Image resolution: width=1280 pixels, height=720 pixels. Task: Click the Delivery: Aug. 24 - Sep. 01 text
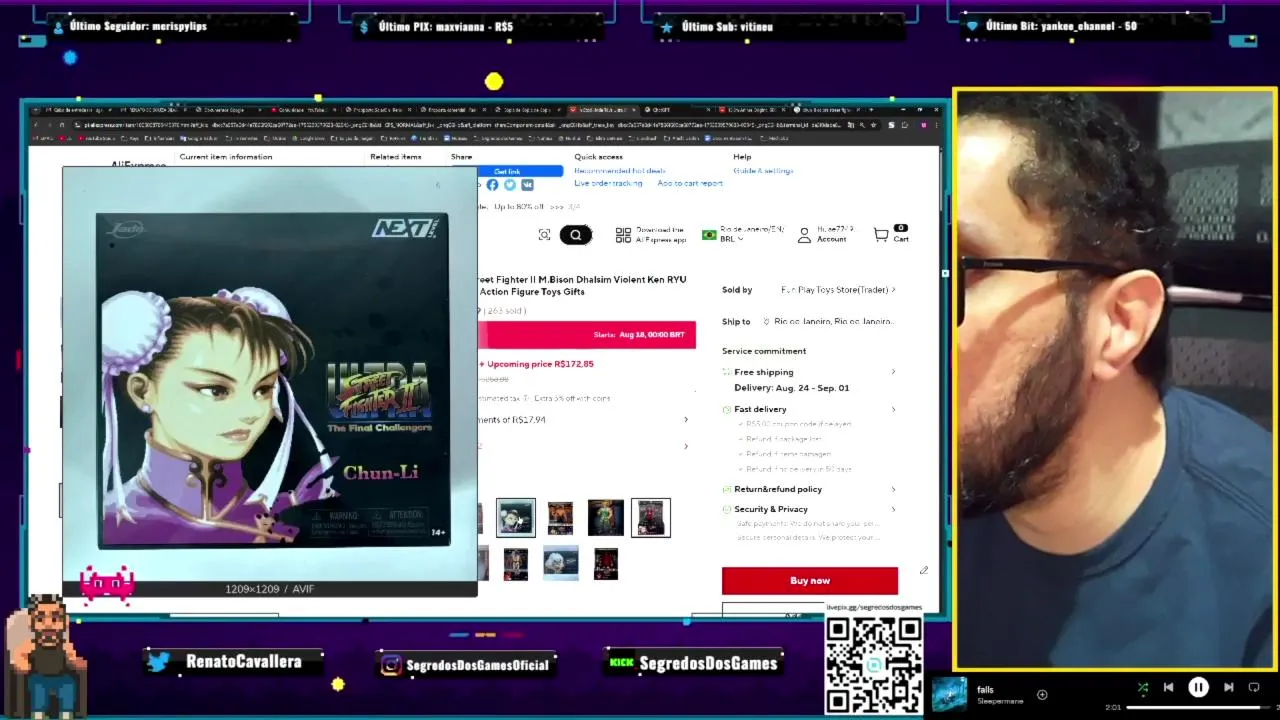[791, 388]
